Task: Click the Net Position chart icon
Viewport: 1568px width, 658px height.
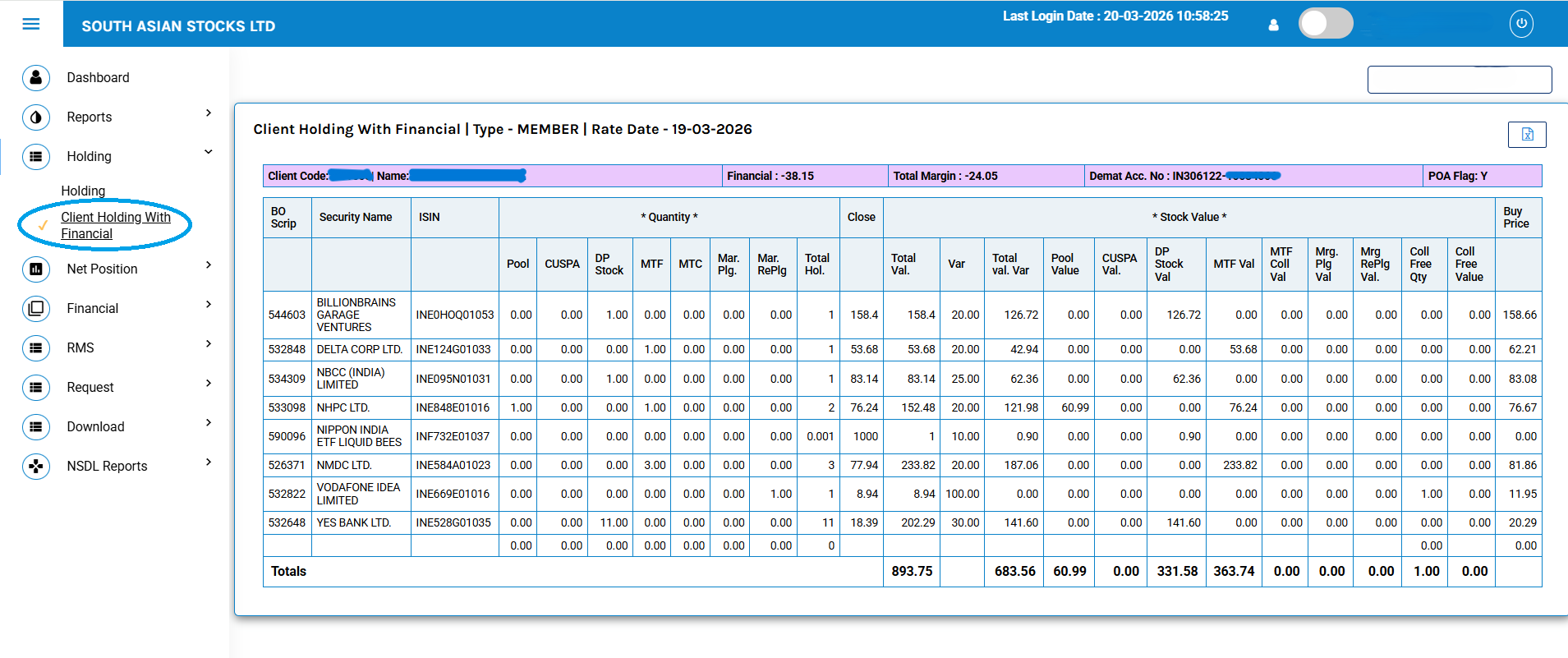Action: (36, 269)
